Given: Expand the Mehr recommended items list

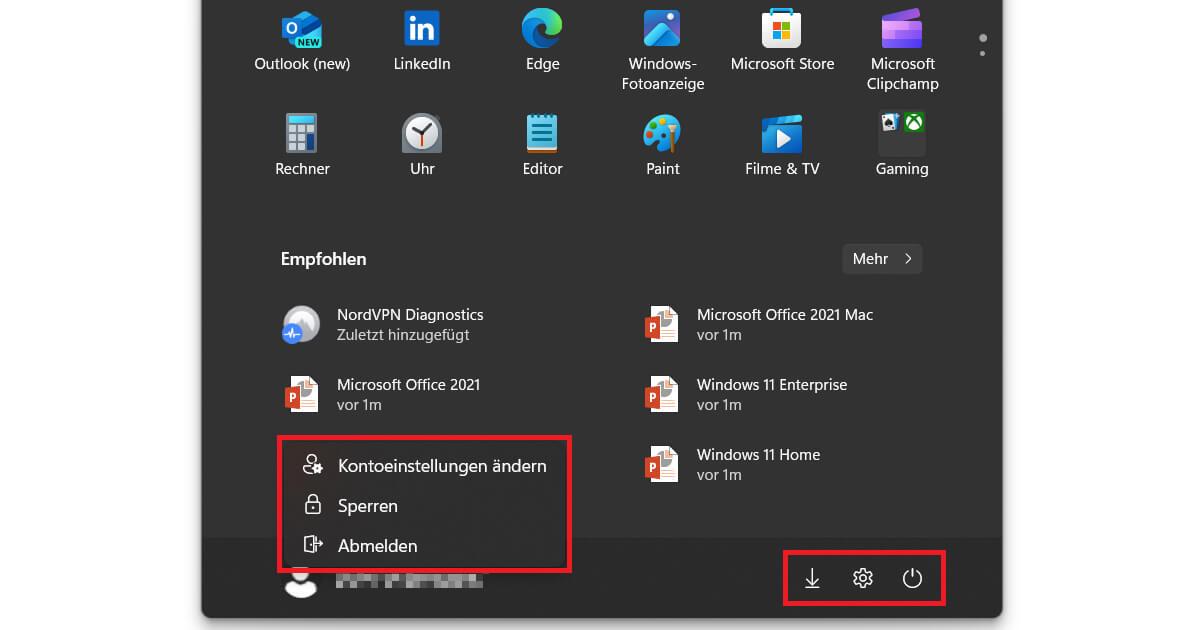Looking at the screenshot, I should click(881, 258).
